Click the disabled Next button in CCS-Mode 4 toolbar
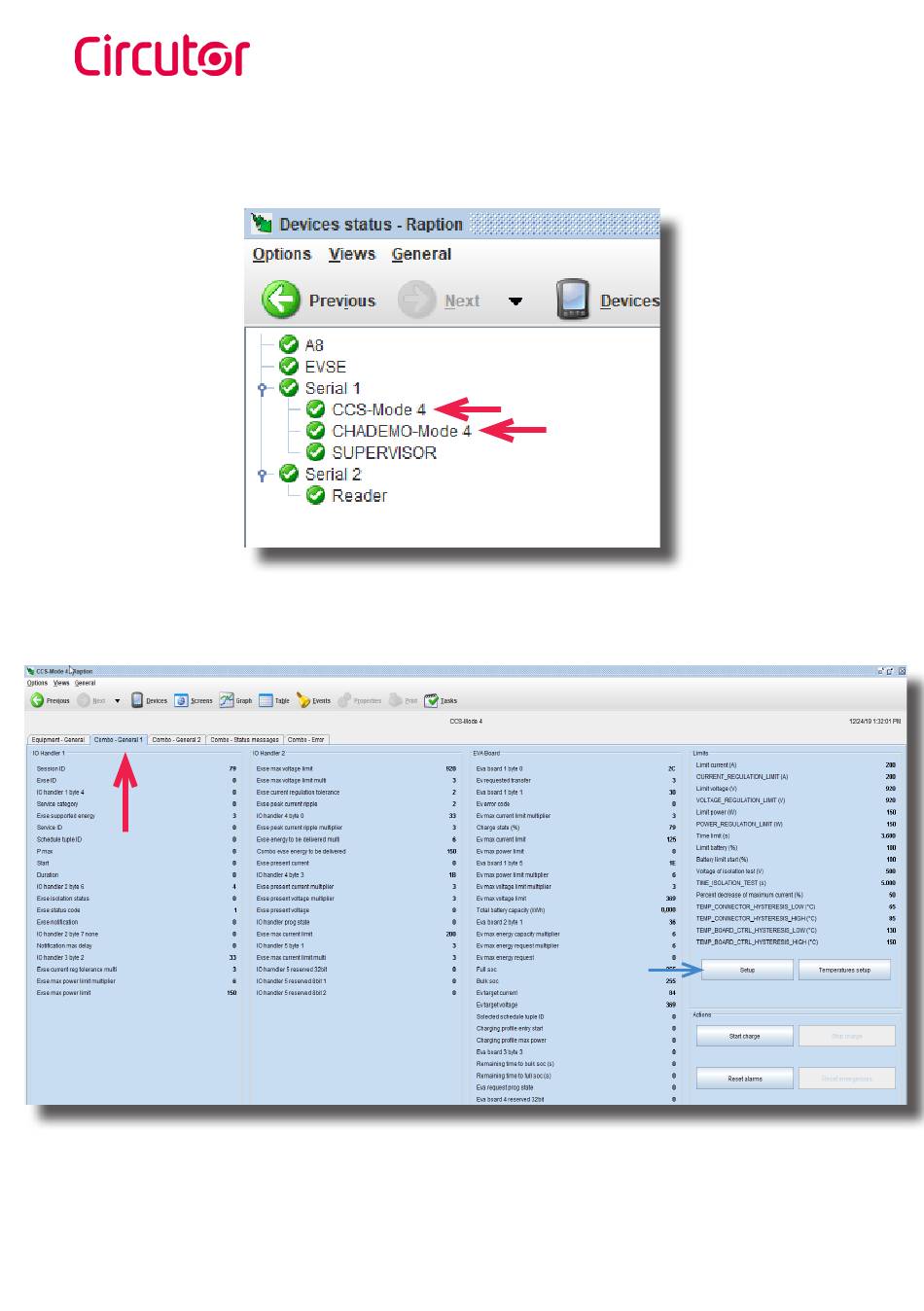 tap(91, 700)
